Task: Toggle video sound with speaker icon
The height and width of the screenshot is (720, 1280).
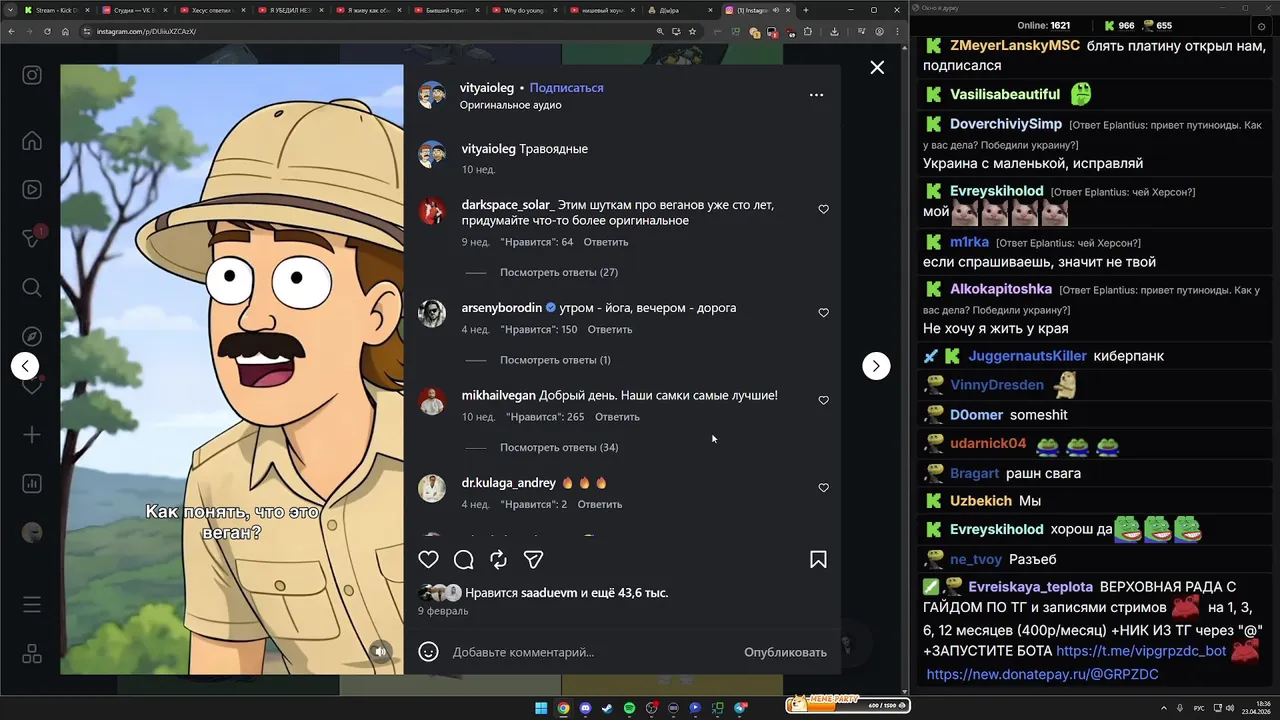Action: click(380, 651)
